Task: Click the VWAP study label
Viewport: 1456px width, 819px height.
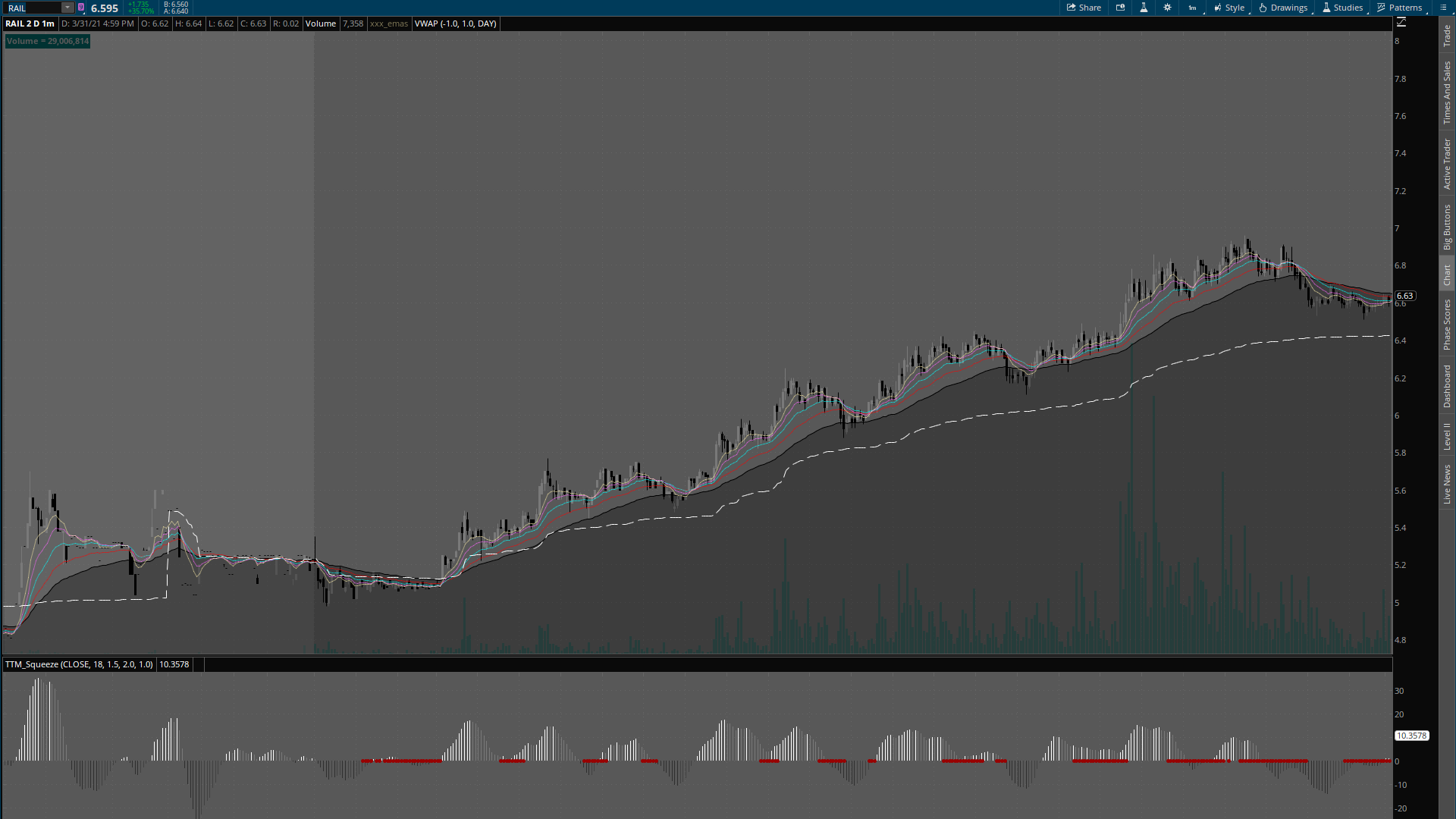Action: 455,24
